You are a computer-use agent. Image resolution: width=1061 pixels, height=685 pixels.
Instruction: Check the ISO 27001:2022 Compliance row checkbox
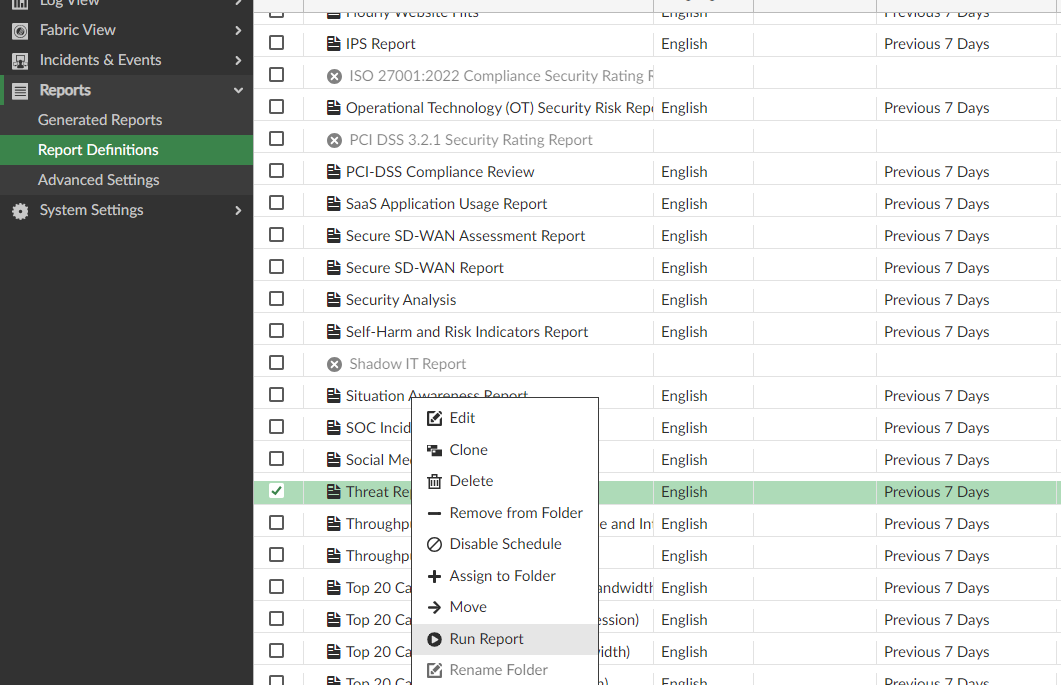coord(276,74)
